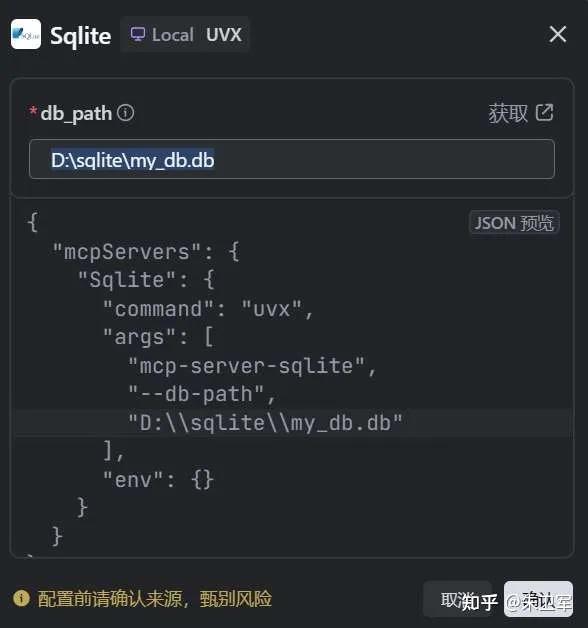Click the yellow warning info icon

(21, 598)
